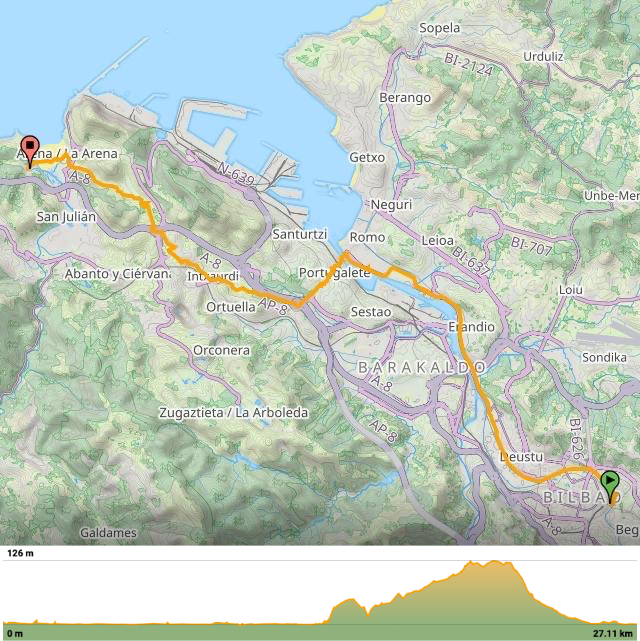Click the Portugalete label on the route
Viewport: 640px width, 641px height.
(334, 273)
